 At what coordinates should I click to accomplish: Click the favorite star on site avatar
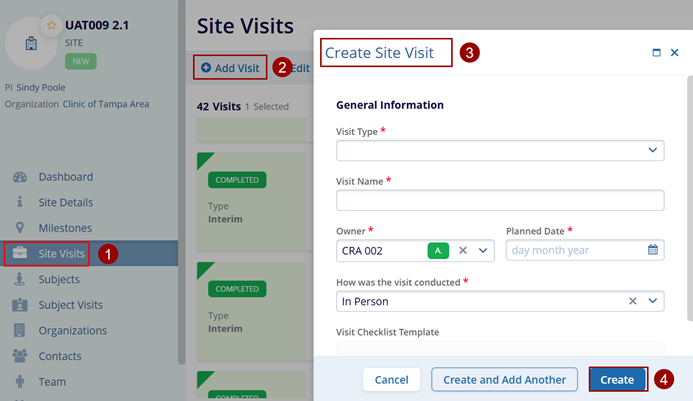51,23
